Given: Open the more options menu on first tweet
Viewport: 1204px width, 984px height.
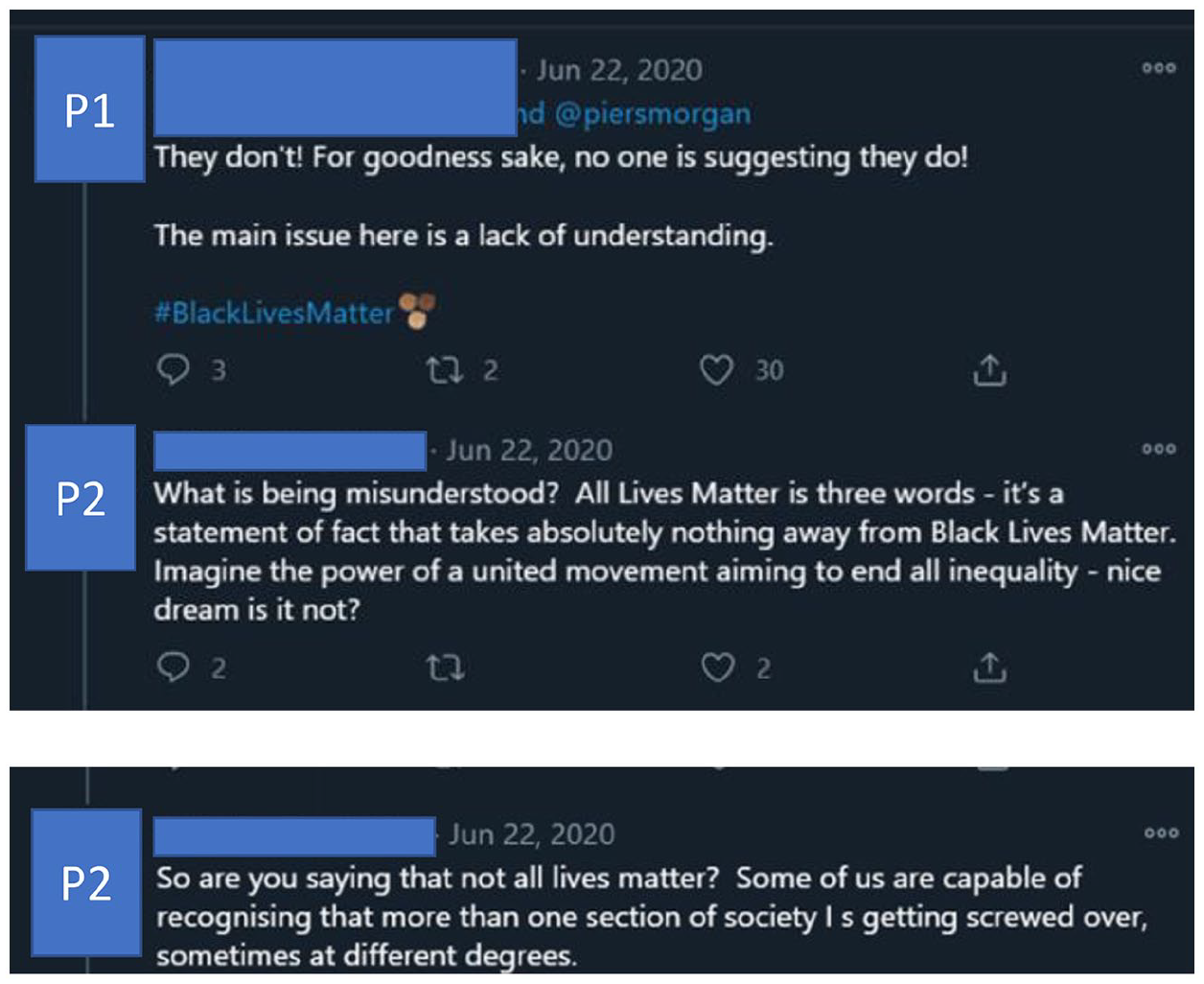Looking at the screenshot, I should click(1159, 68).
